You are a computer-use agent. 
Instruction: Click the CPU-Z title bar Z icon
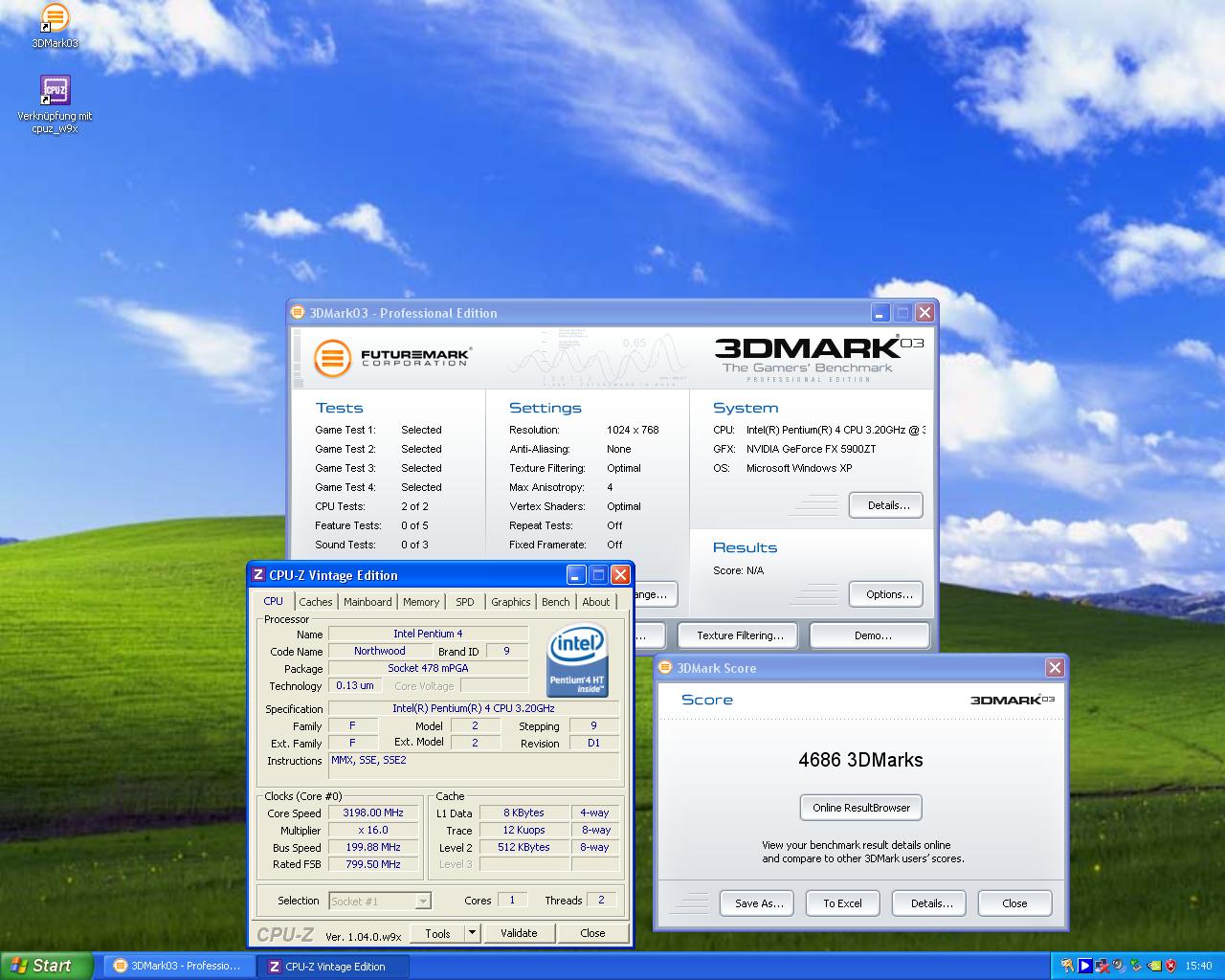click(258, 574)
